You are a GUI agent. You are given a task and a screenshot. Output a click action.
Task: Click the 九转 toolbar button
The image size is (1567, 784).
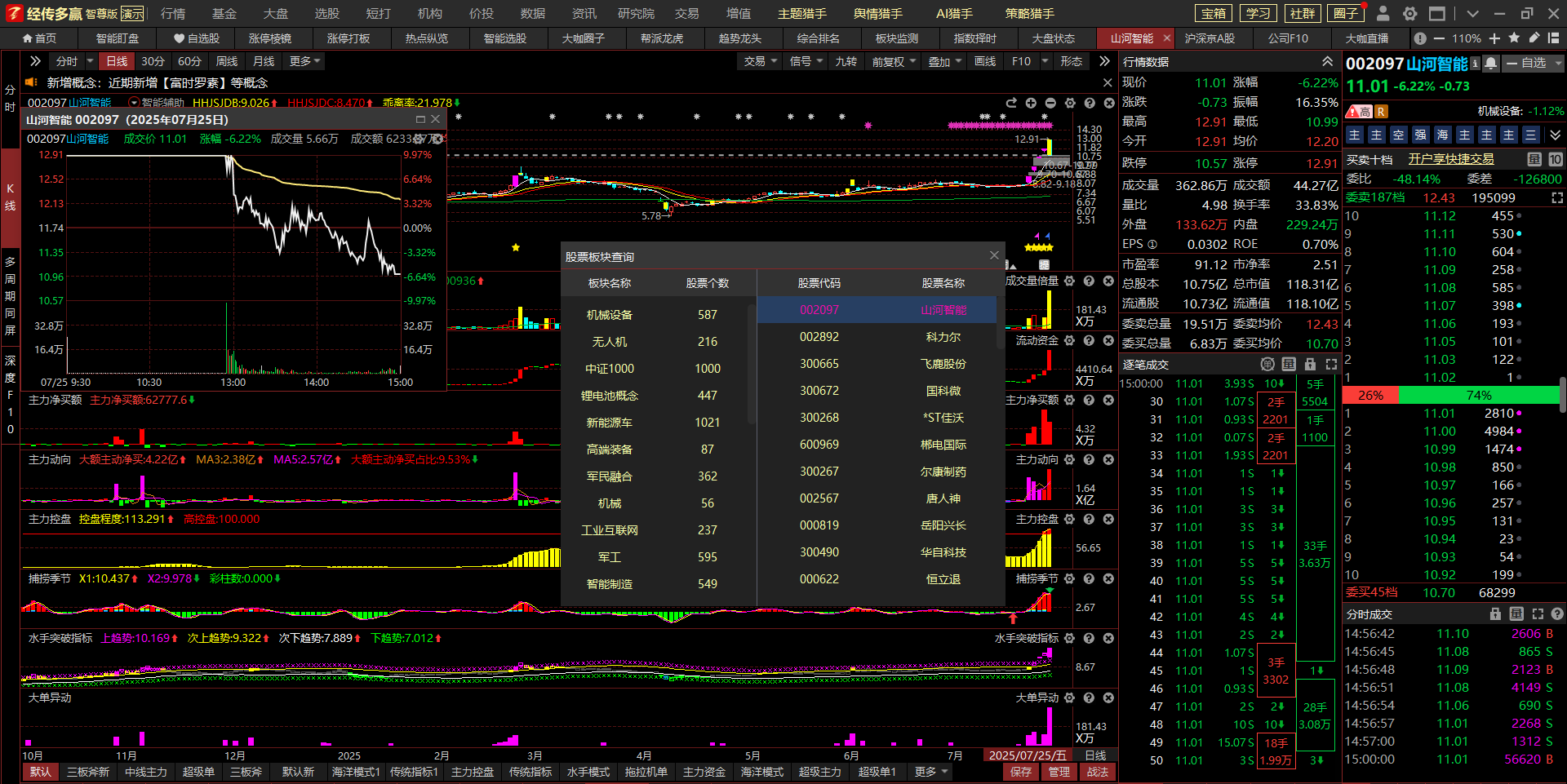click(846, 61)
